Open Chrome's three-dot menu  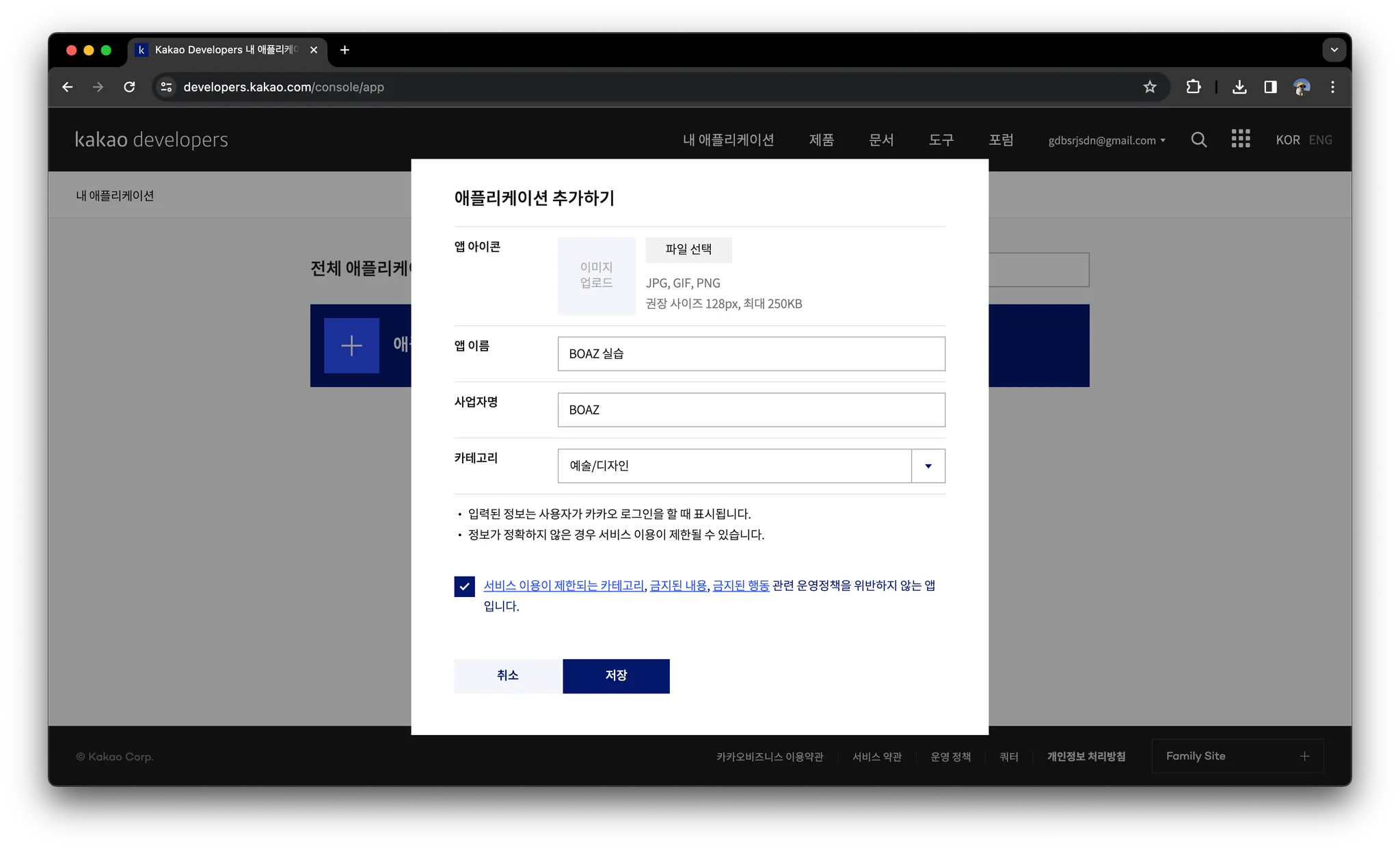pyautogui.click(x=1332, y=87)
